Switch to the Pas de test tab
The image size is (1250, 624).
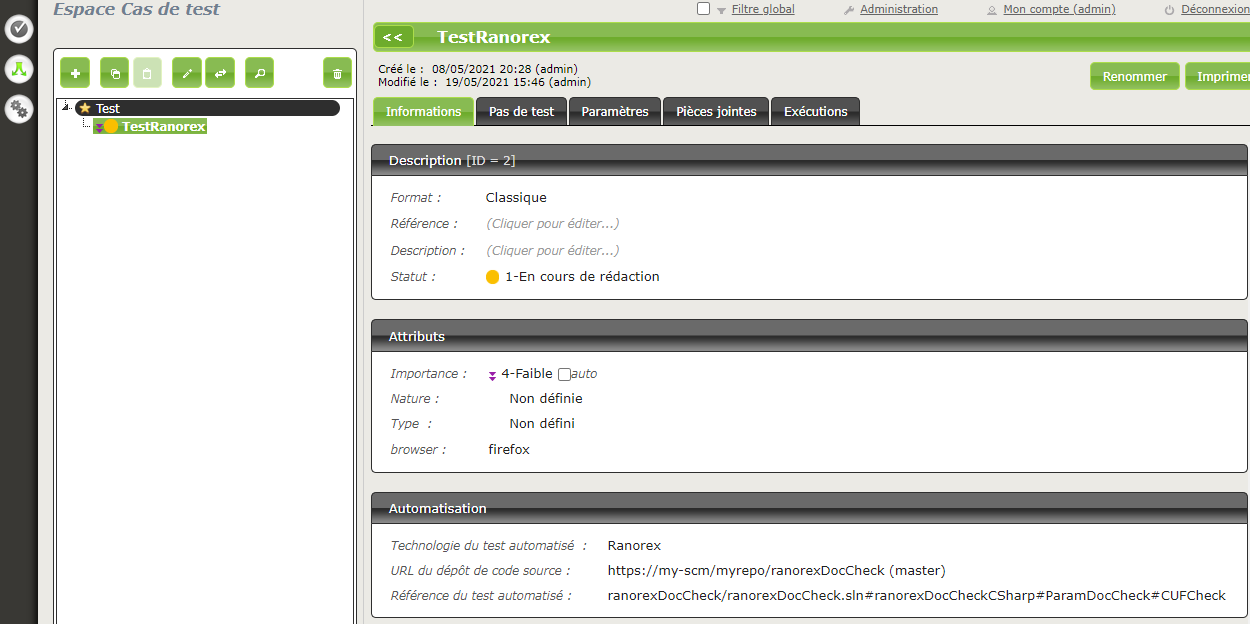(x=521, y=112)
